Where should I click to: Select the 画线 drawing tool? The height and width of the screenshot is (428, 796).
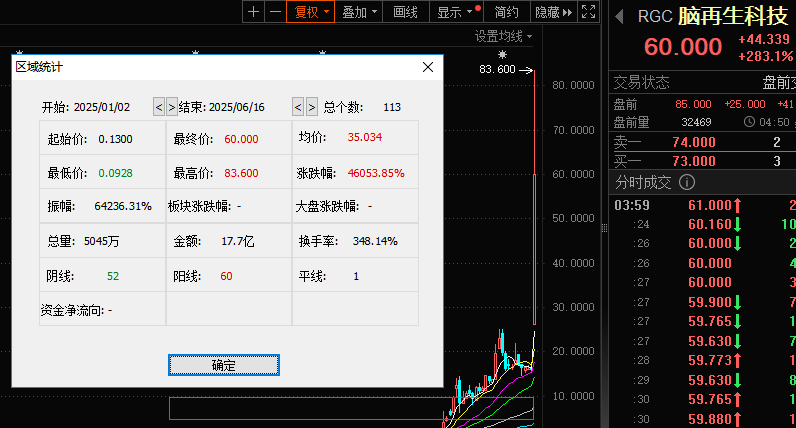pos(405,12)
